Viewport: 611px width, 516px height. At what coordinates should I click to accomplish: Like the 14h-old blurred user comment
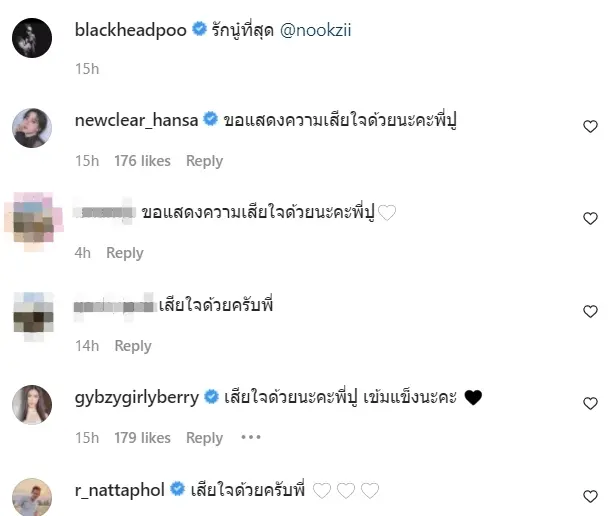coord(590,311)
